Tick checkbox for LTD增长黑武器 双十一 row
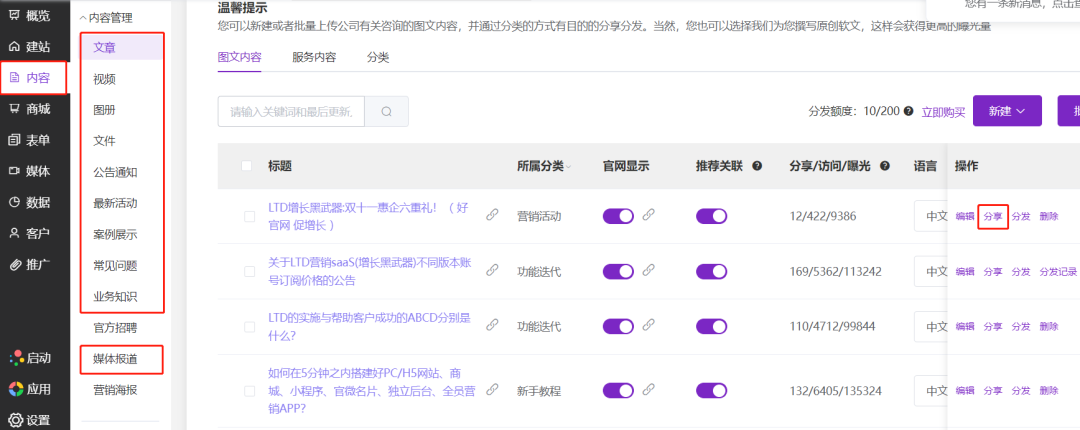Image resolution: width=1080 pixels, height=430 pixels. (x=249, y=216)
